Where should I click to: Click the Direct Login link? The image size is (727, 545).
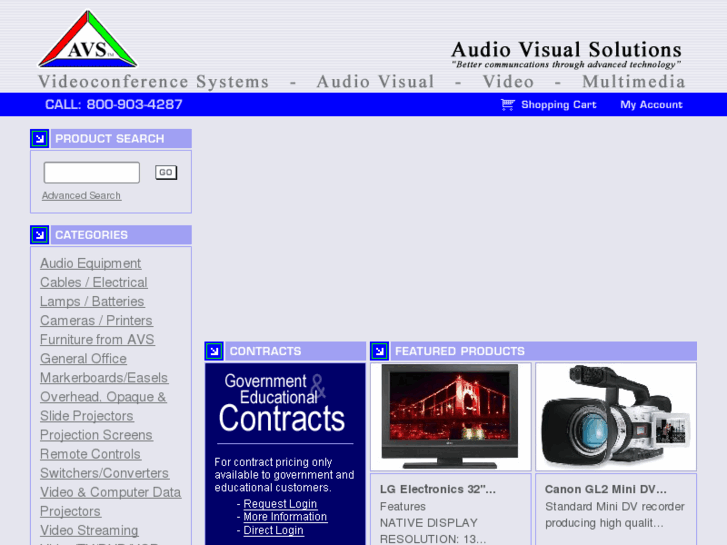click(274, 530)
